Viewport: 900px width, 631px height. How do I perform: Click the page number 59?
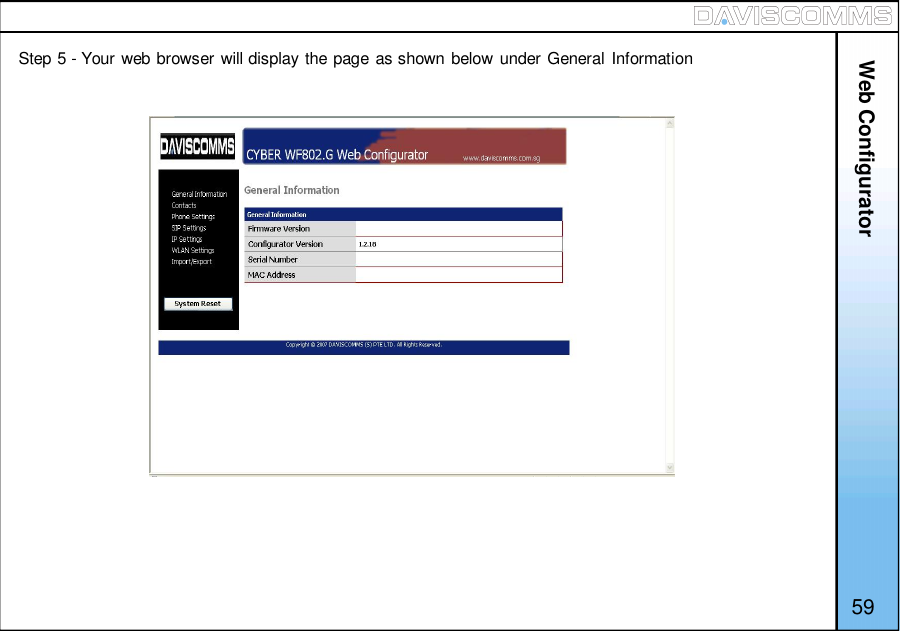coord(864,607)
